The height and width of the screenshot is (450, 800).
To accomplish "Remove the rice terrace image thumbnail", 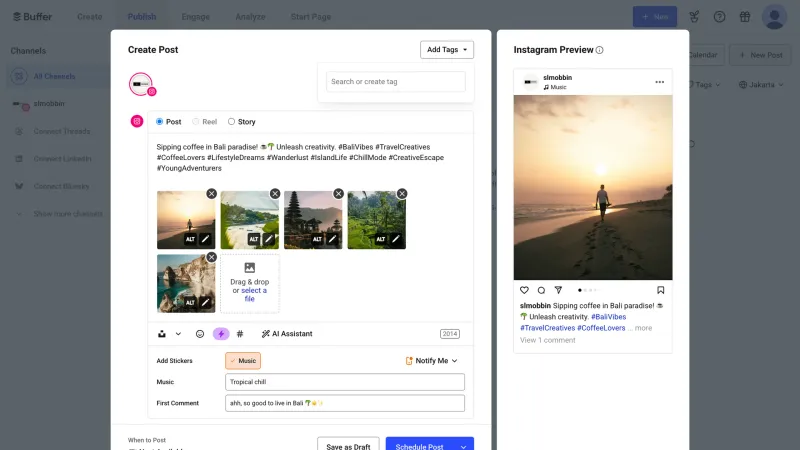I will 402,194.
